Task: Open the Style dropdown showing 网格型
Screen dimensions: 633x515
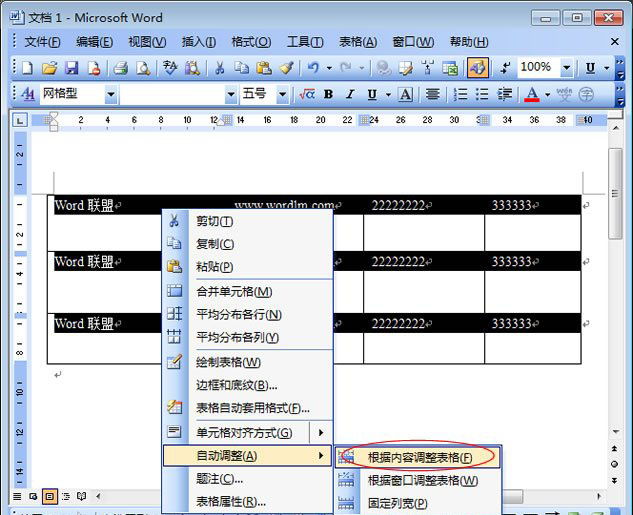Action: tap(110, 95)
